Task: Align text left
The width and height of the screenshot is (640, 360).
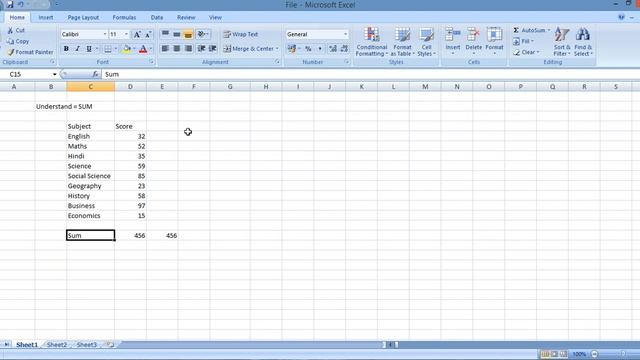Action: coord(165,49)
